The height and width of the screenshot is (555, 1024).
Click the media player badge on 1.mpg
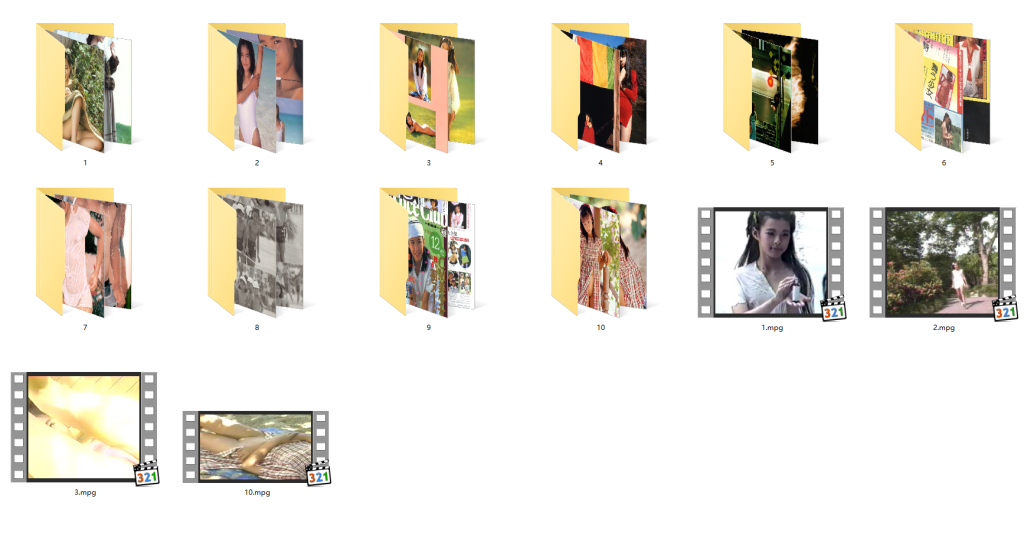click(x=834, y=309)
